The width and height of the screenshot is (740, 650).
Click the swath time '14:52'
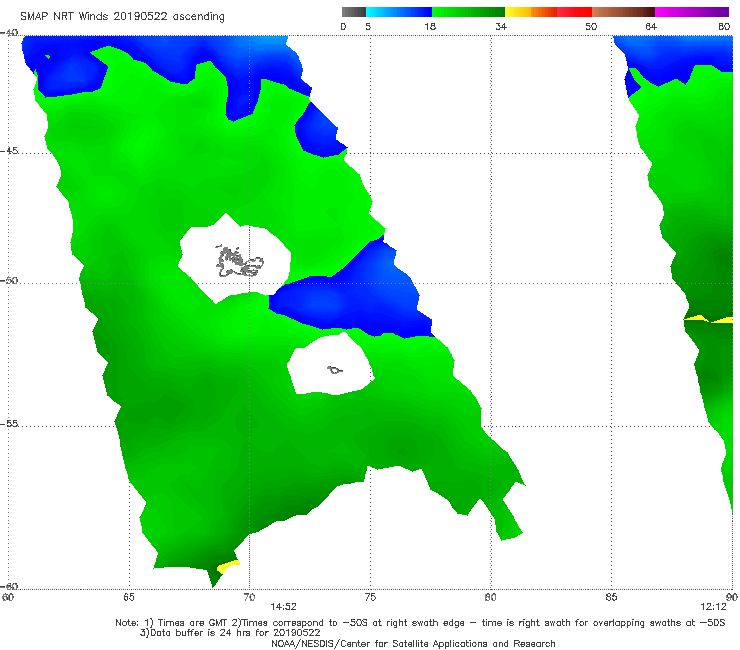coord(283,607)
